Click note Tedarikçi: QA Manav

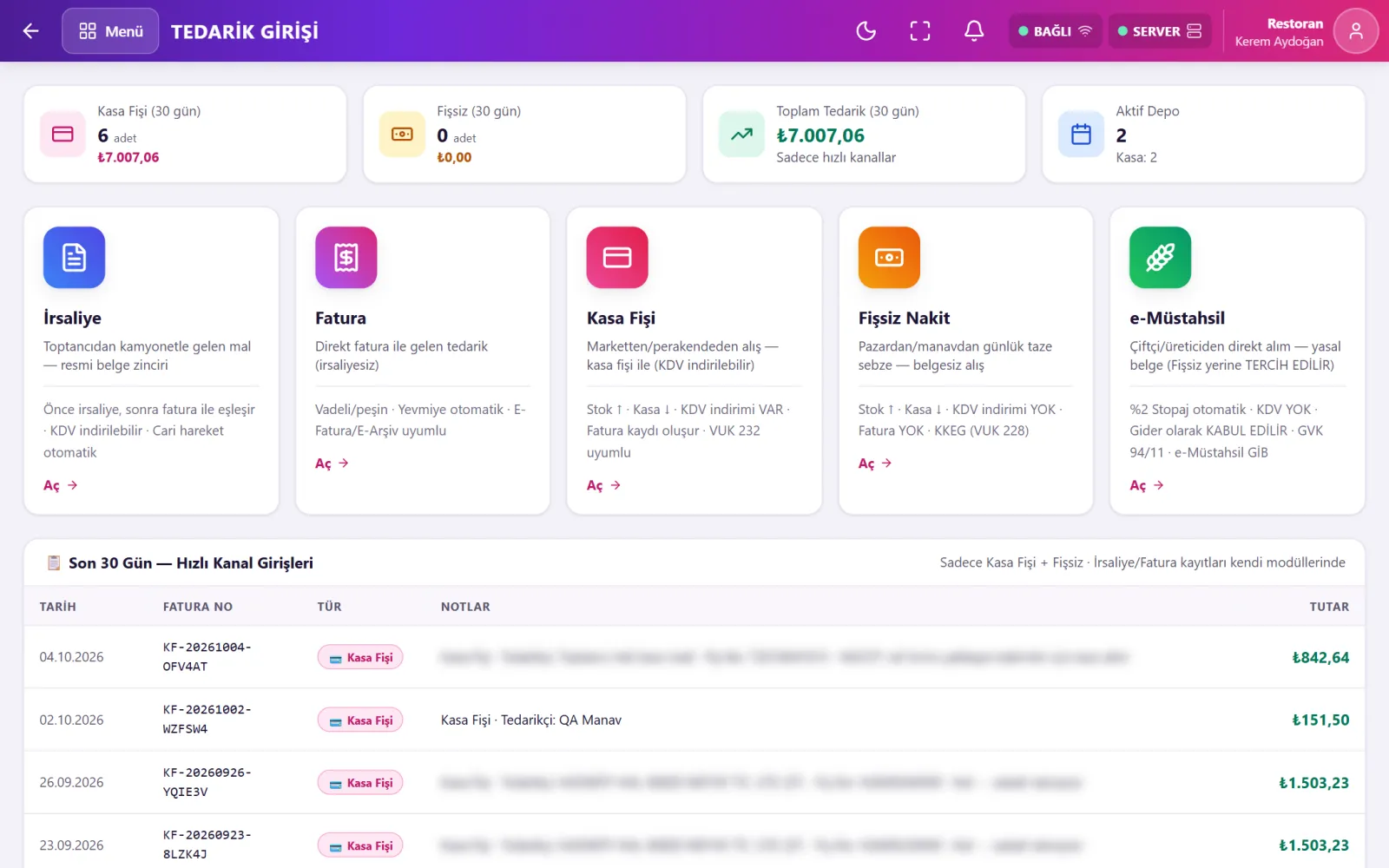point(561,720)
